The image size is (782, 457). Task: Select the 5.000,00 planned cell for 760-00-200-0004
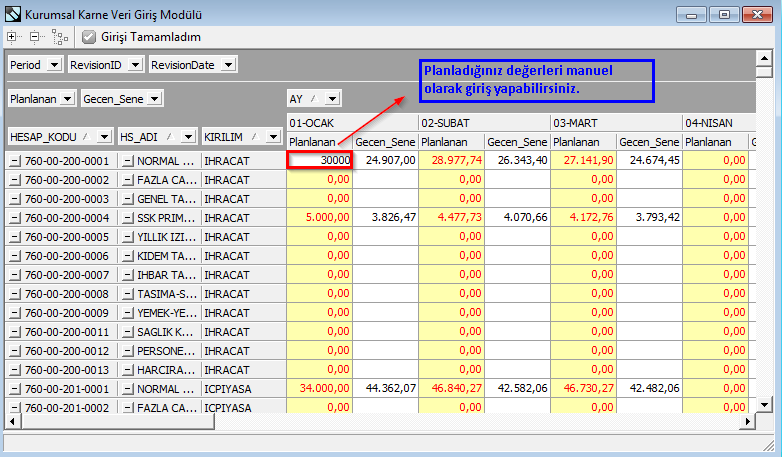pyautogui.click(x=320, y=218)
